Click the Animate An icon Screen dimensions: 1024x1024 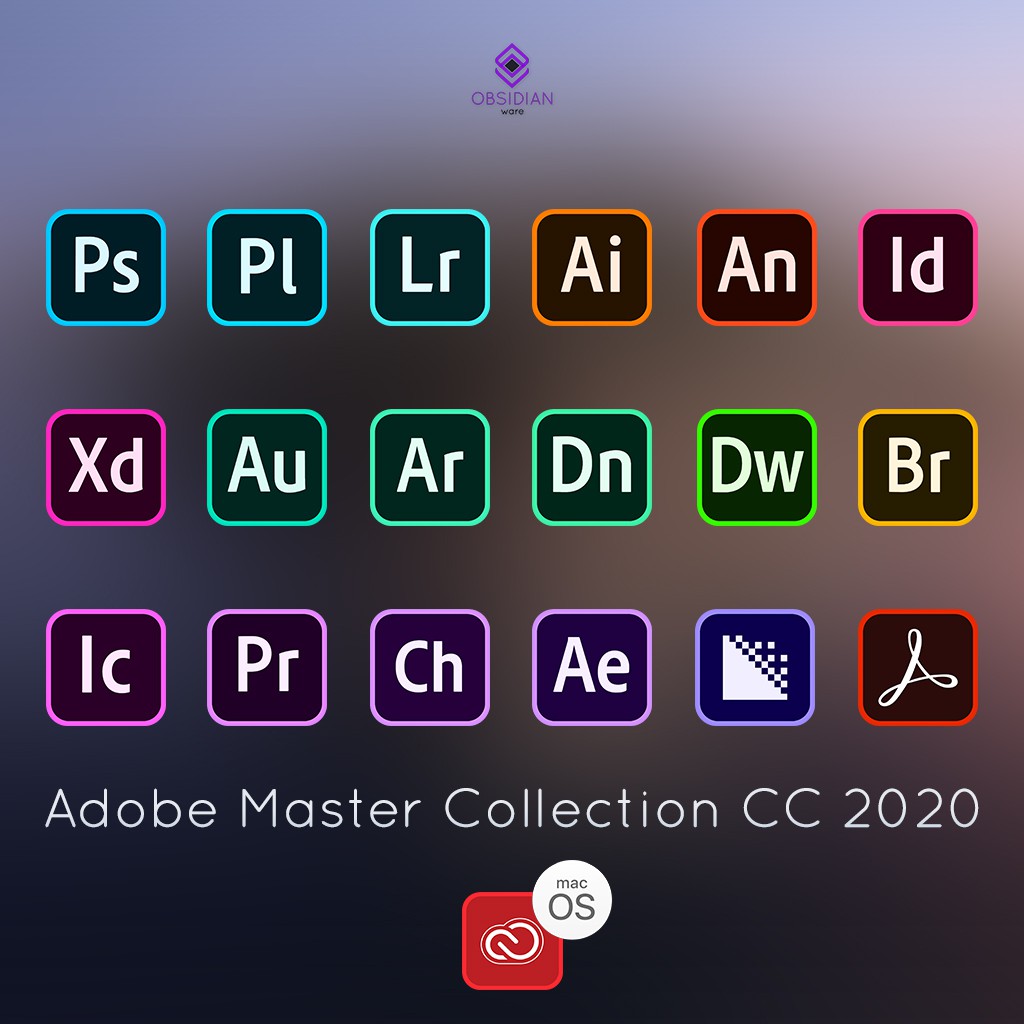(x=756, y=267)
